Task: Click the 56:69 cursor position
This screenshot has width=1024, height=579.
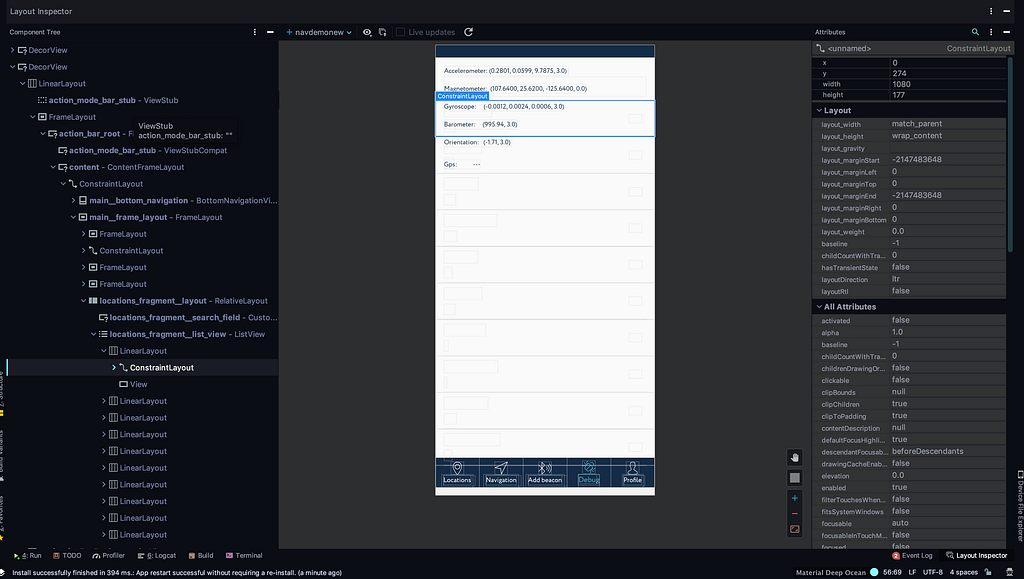Action: [x=892, y=572]
